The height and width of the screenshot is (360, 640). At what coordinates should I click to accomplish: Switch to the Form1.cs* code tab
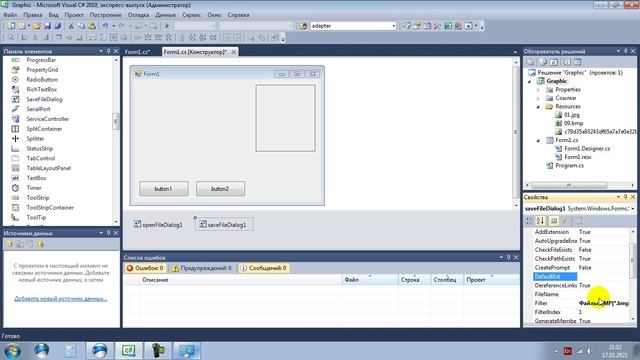coord(138,52)
